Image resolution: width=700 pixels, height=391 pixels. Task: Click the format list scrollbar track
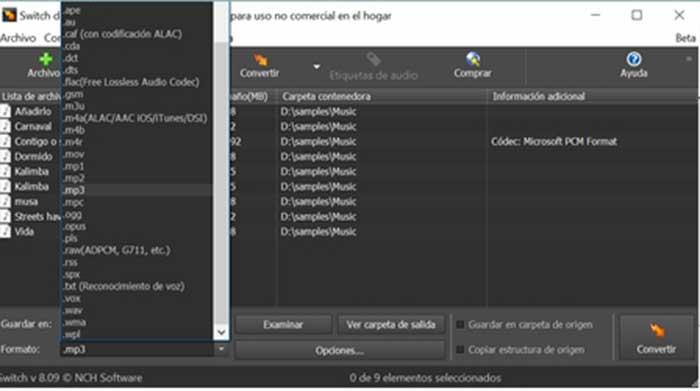pos(221,183)
